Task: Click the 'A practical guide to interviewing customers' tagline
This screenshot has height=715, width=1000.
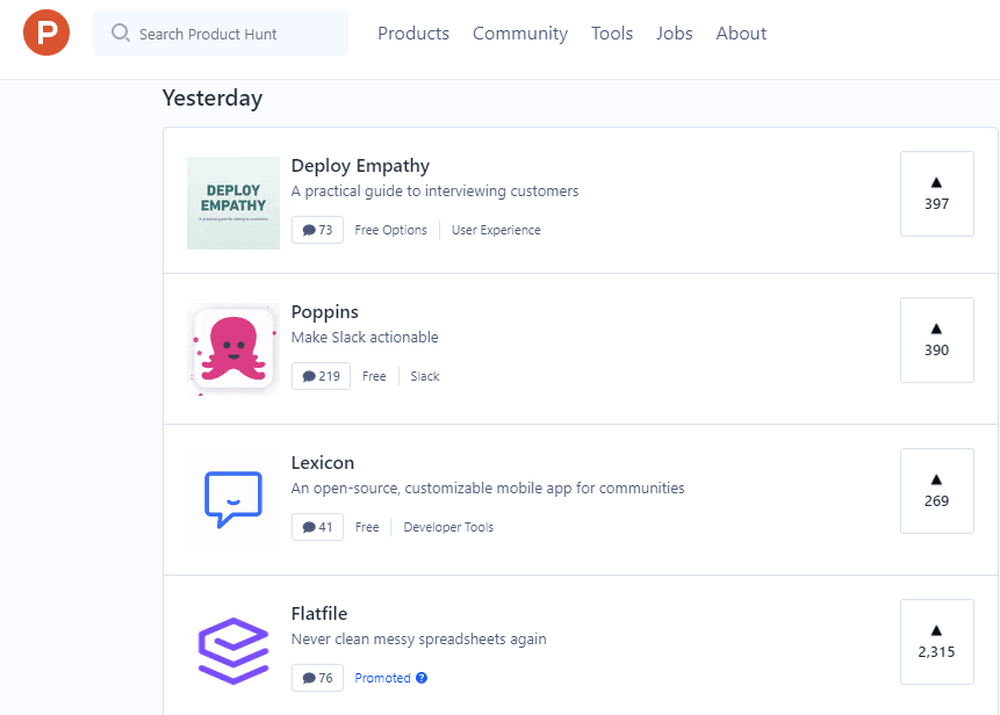Action: pos(435,191)
